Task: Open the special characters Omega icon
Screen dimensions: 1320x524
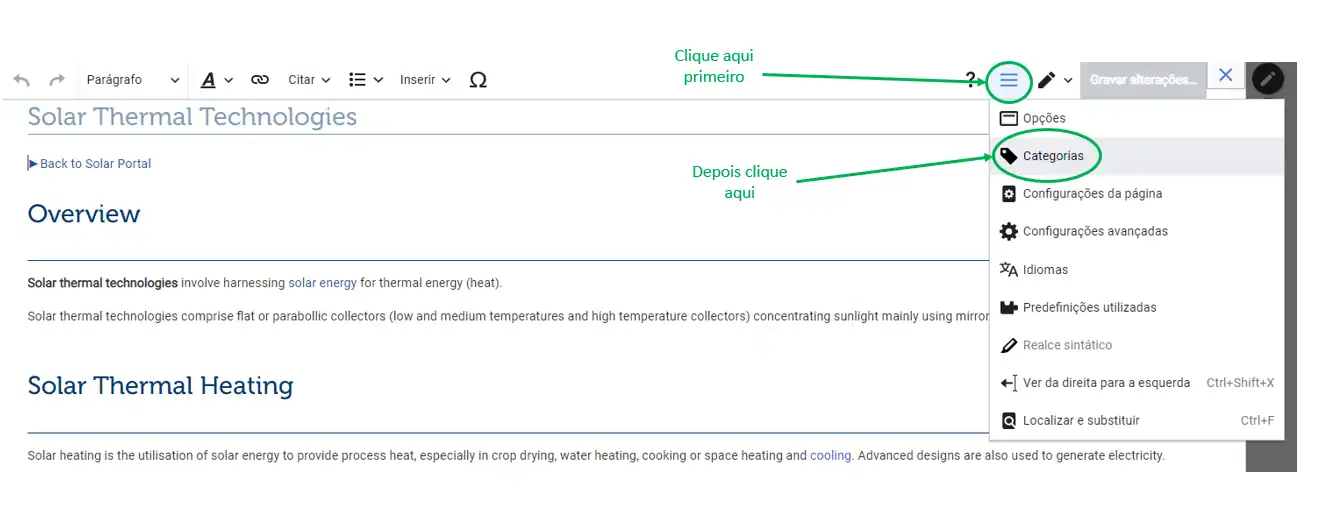Action: point(478,80)
